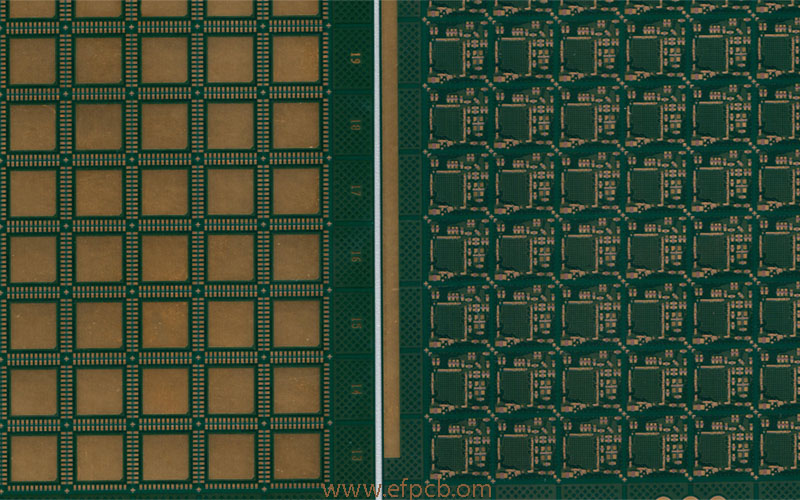800x500 pixels.
Task: Pick the row 14 number marker
Action: pyautogui.click(x=355, y=390)
